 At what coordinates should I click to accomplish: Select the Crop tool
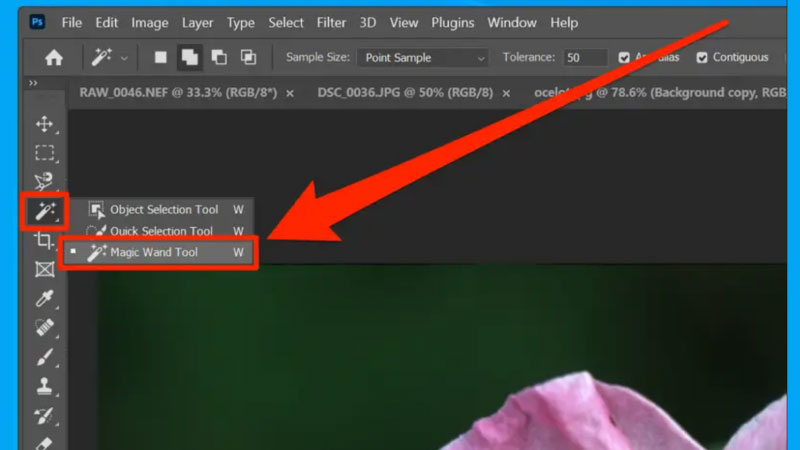point(45,240)
